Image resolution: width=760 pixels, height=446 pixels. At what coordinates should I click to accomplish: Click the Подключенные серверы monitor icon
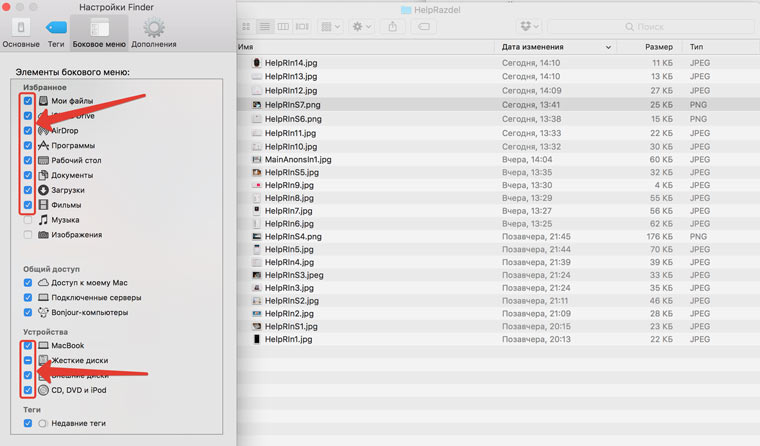tap(43, 297)
